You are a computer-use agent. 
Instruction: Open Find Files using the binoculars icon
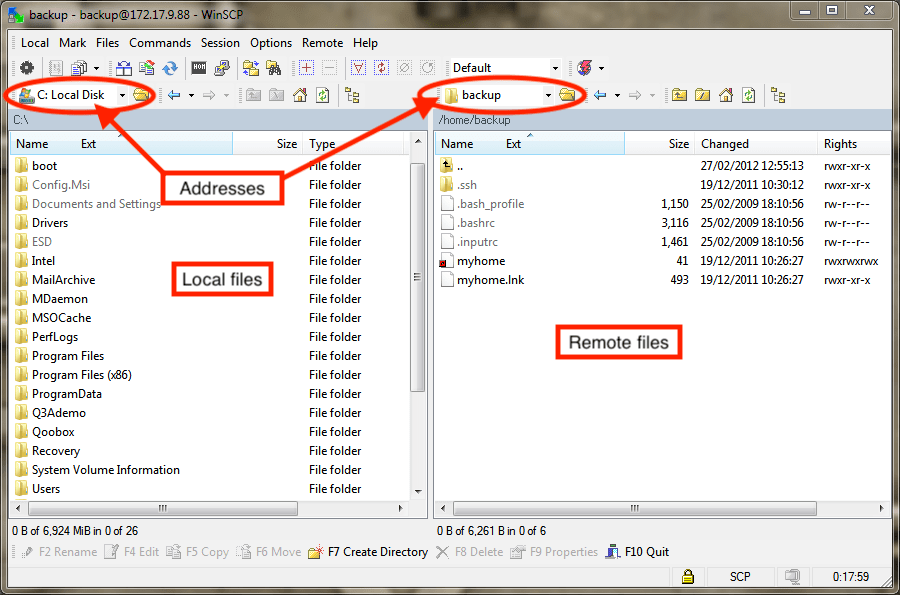(x=273, y=67)
